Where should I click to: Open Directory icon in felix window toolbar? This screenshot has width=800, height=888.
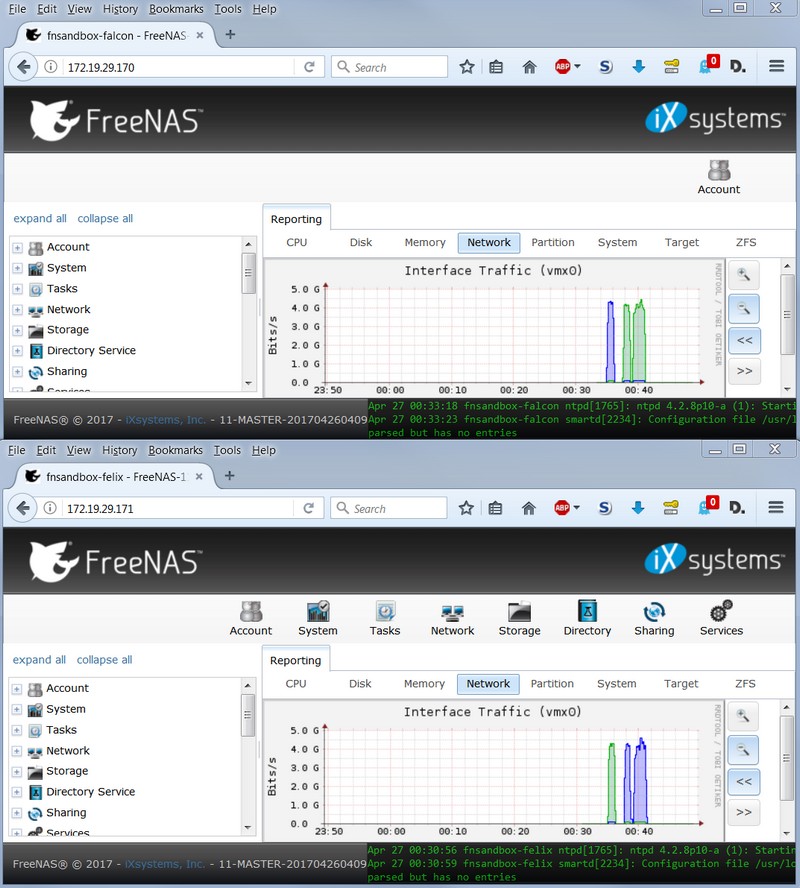pyautogui.click(x=587, y=618)
